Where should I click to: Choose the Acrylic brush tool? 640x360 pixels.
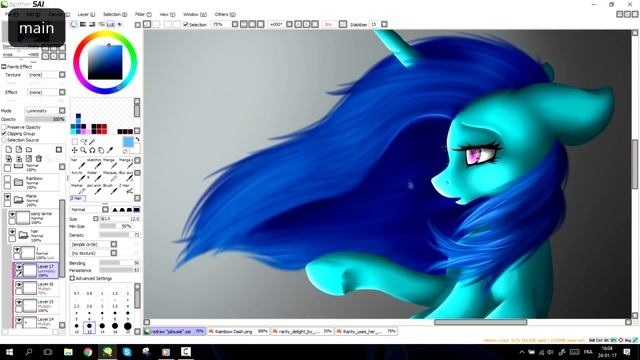point(78,176)
